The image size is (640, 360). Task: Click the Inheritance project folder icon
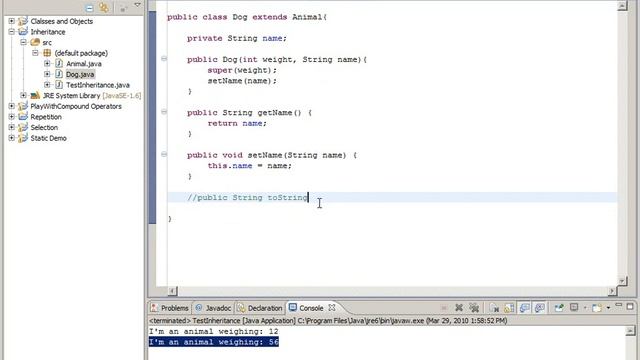pos(23,32)
